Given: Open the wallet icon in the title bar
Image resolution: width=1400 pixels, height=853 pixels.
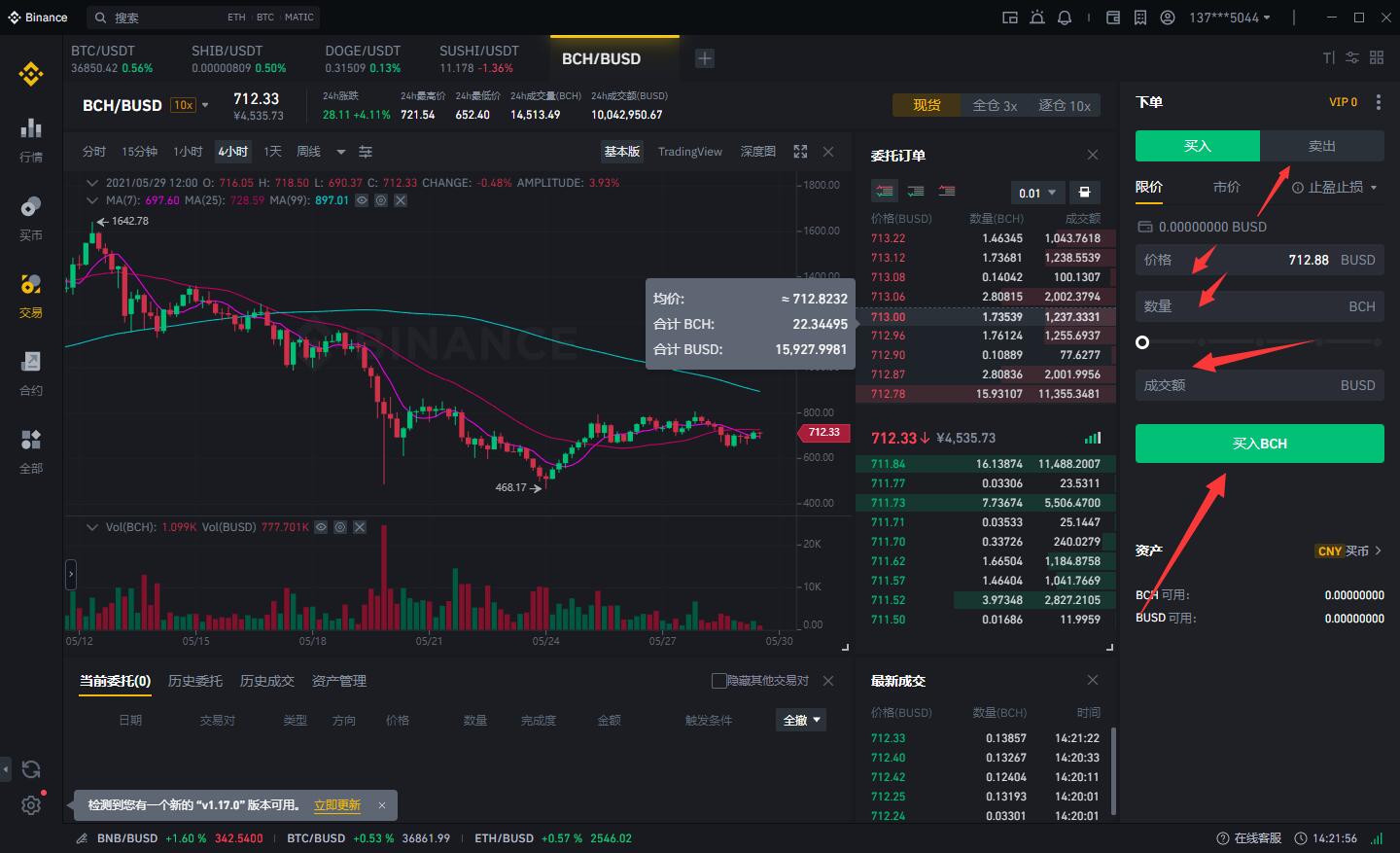Looking at the screenshot, I should (x=1113, y=18).
